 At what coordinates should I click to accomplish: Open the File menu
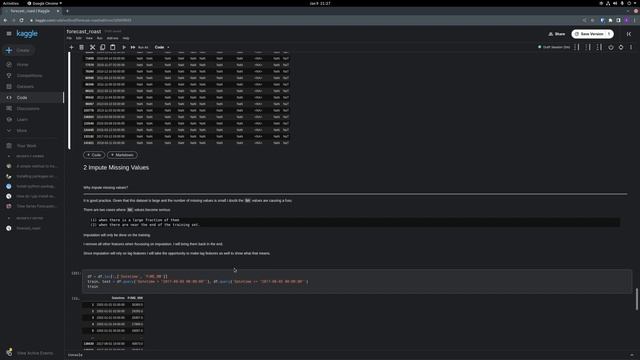click(69, 38)
